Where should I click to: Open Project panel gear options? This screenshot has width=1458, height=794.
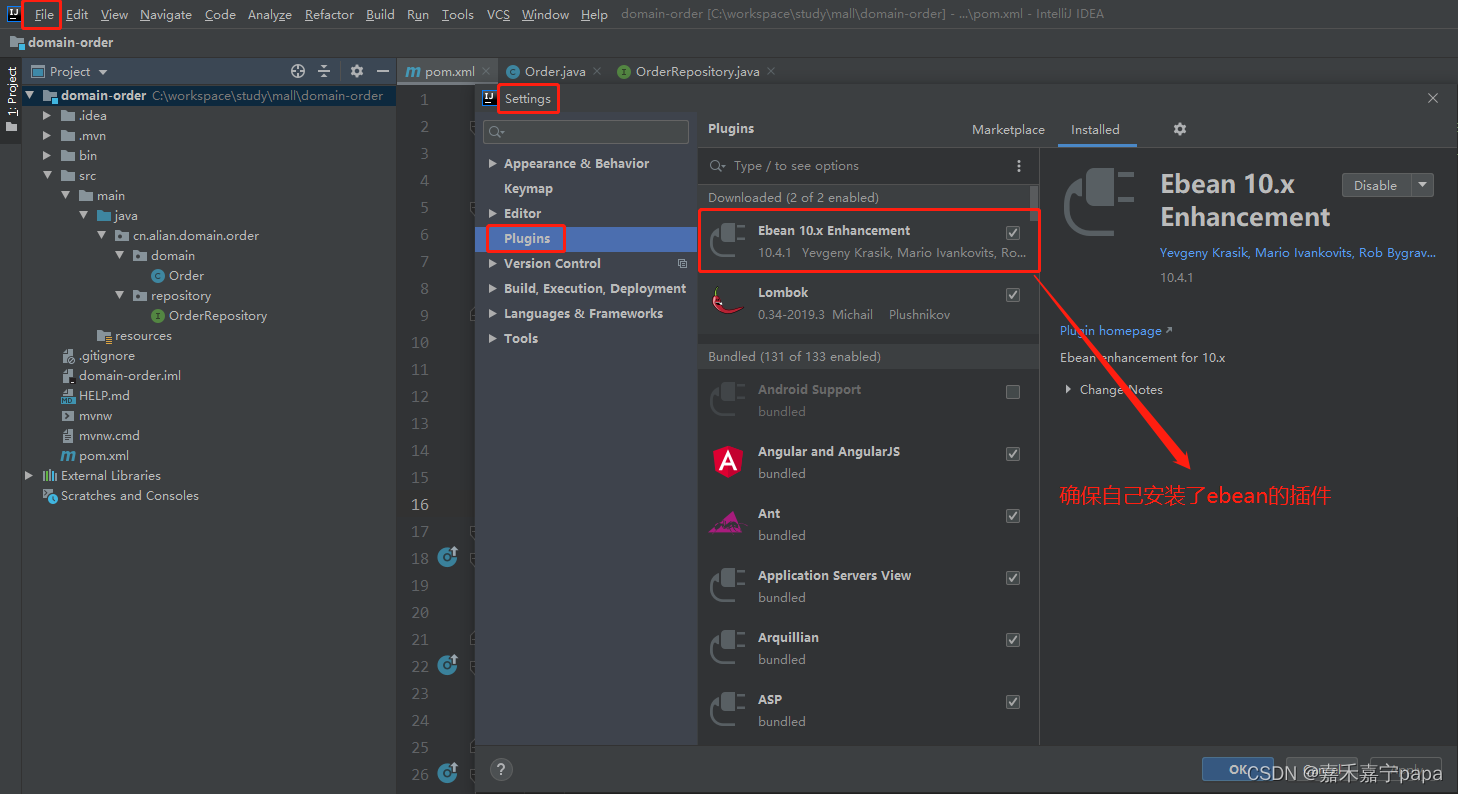tap(357, 71)
